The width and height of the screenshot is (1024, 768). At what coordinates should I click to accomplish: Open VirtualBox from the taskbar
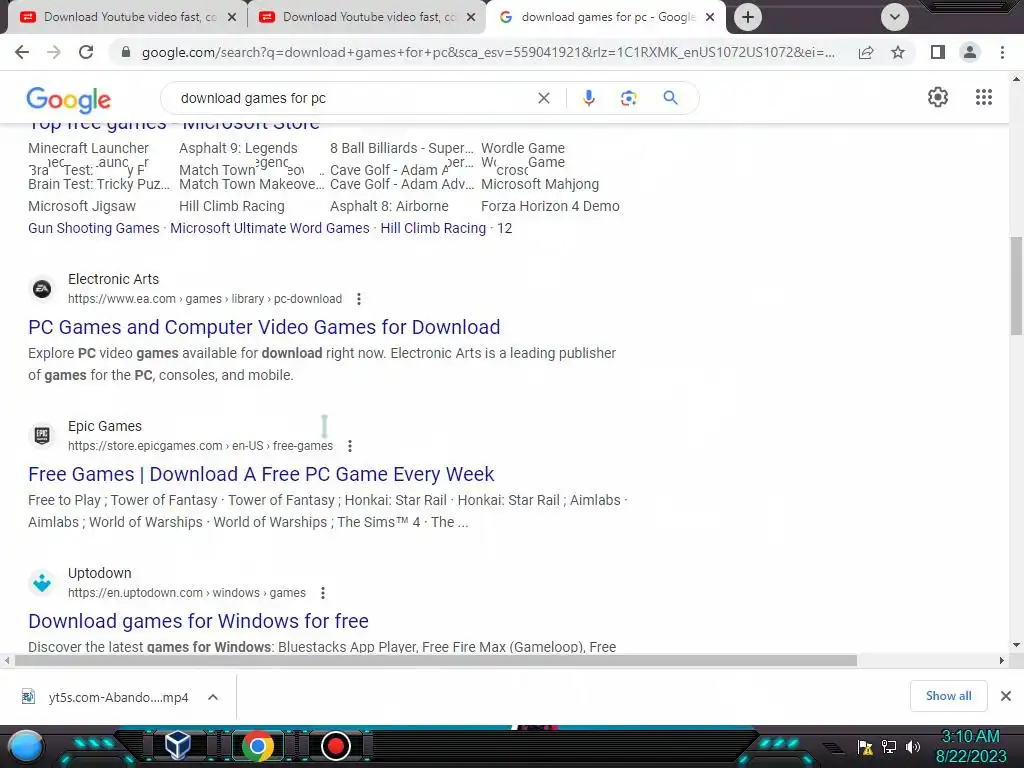(x=177, y=746)
